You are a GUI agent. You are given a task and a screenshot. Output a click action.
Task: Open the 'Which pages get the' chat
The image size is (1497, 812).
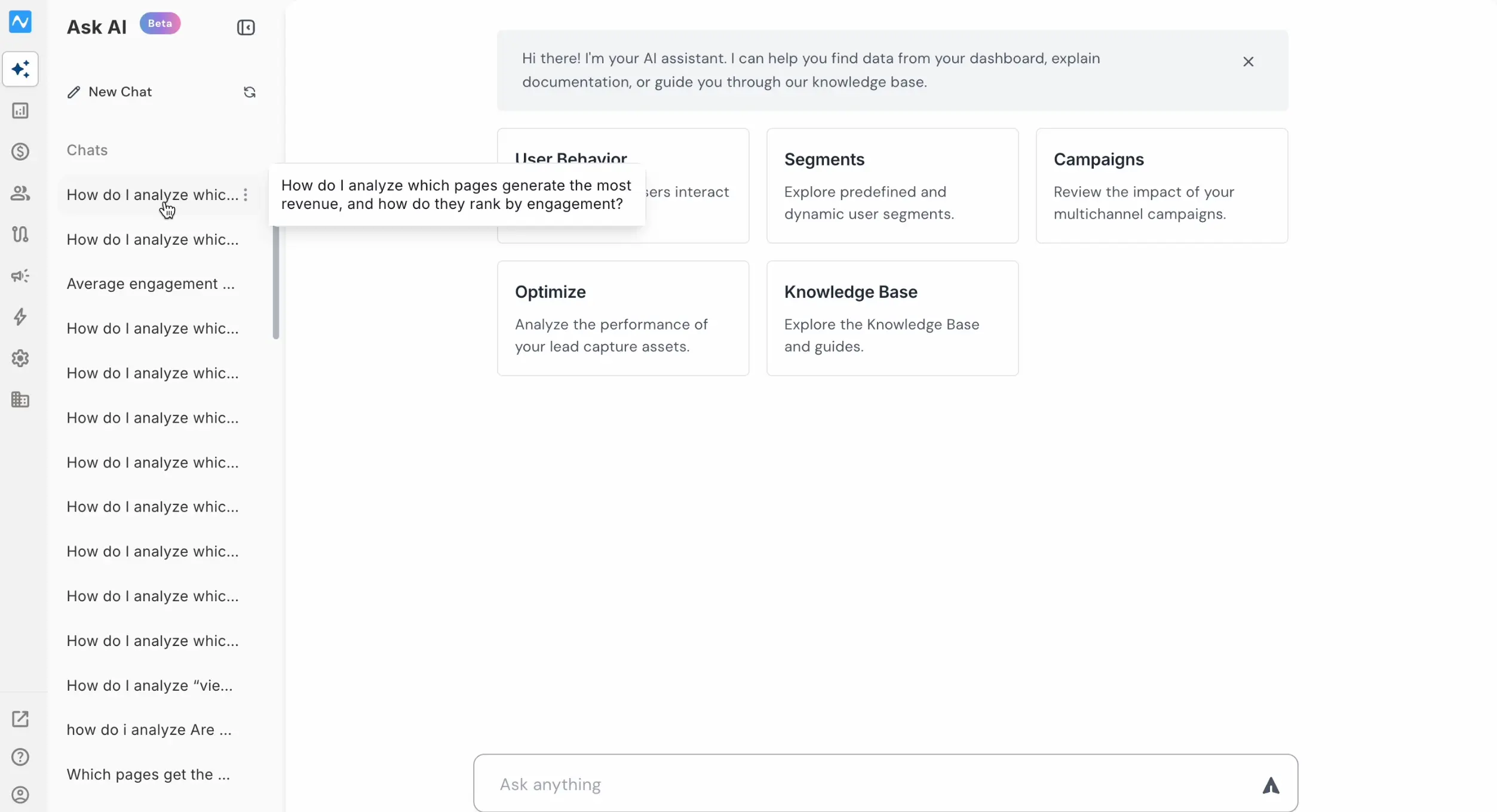tap(148, 774)
